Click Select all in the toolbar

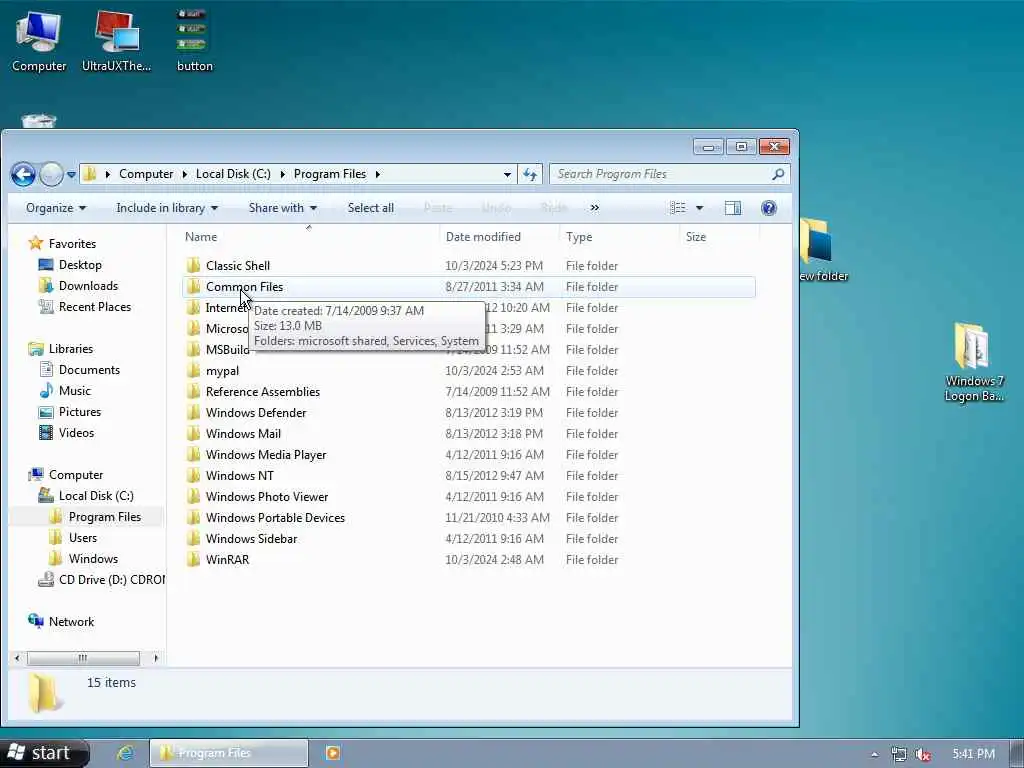(370, 208)
